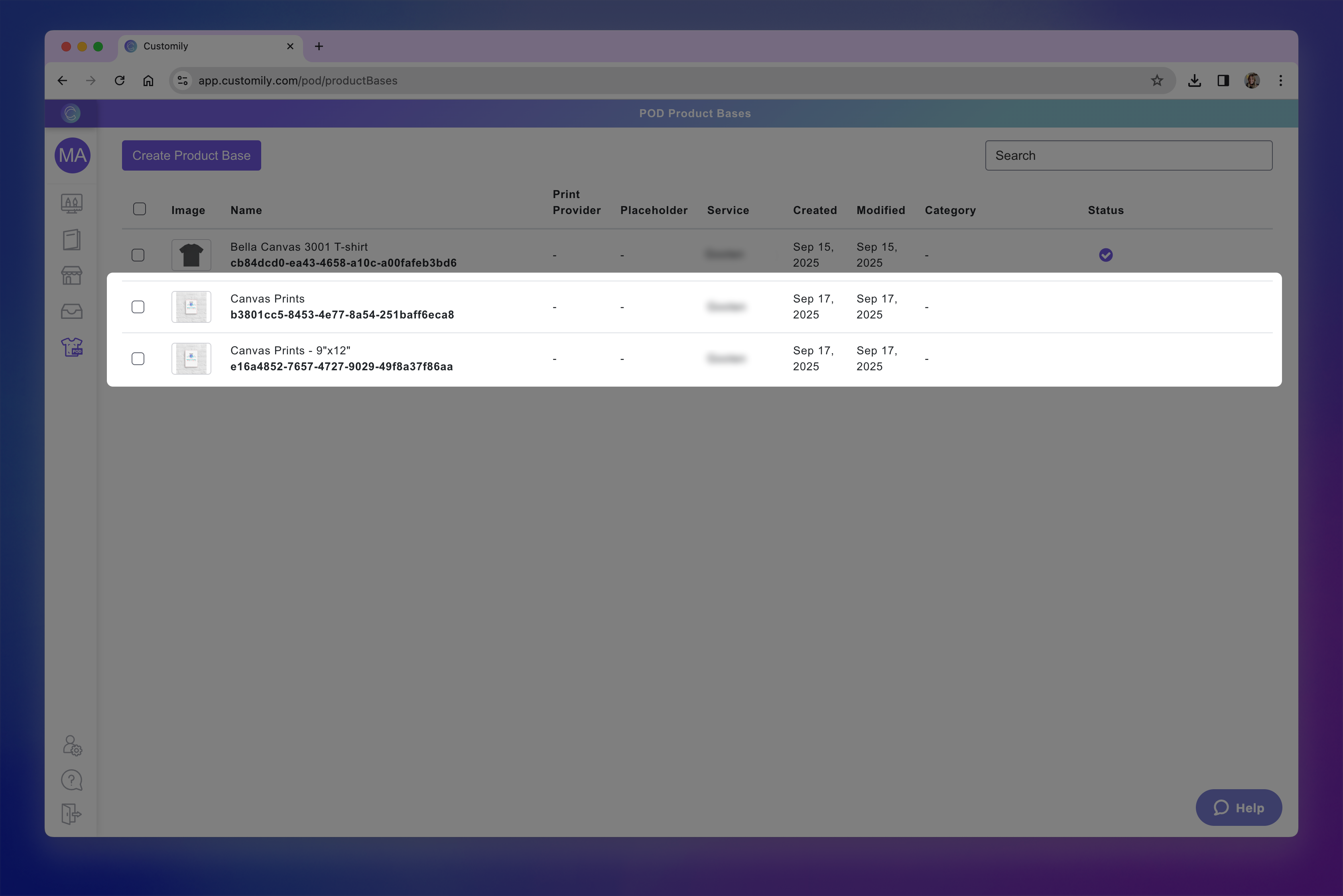Image resolution: width=1343 pixels, height=896 pixels.
Task: Click into the Search field
Action: (x=1128, y=155)
